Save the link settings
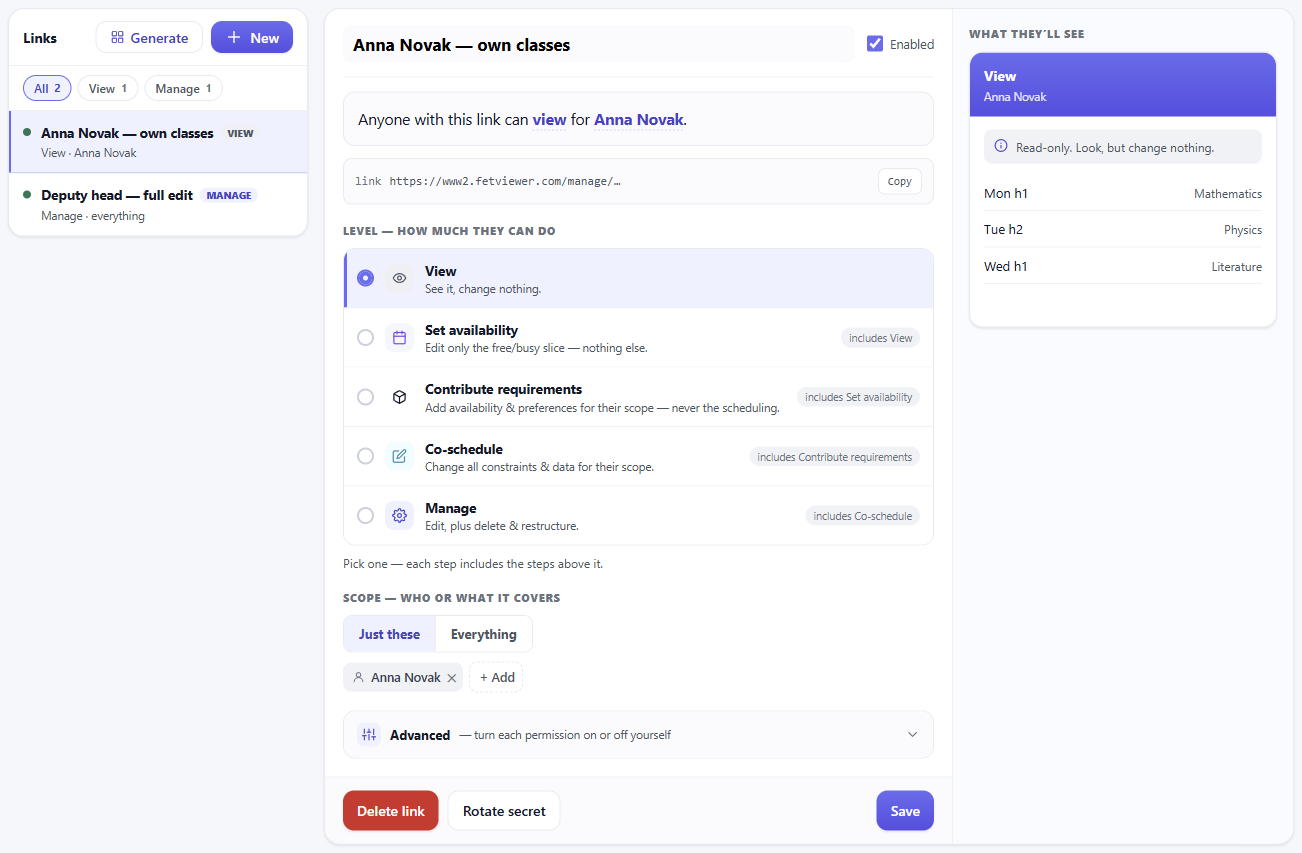Image resolution: width=1302 pixels, height=853 pixels. click(905, 811)
